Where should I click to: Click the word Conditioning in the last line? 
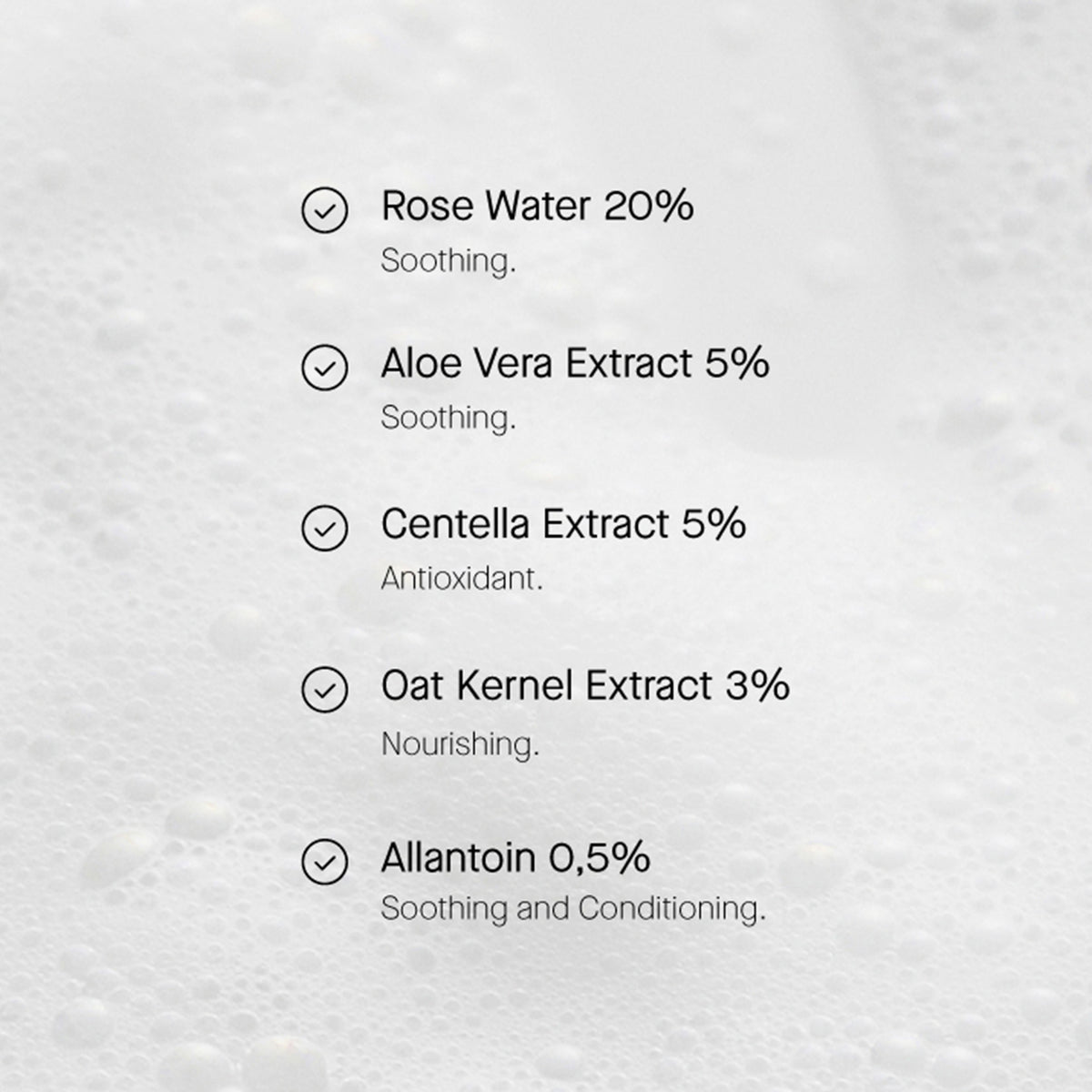[672, 909]
